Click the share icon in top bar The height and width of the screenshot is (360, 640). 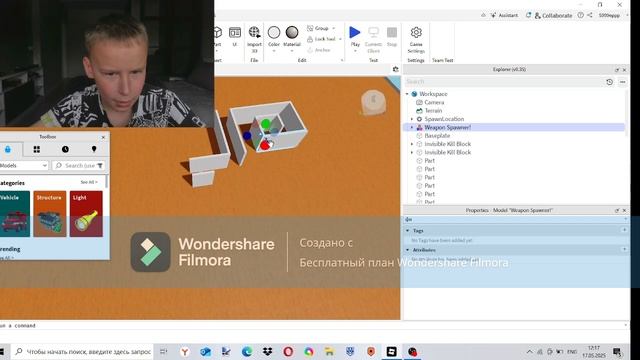point(590,15)
